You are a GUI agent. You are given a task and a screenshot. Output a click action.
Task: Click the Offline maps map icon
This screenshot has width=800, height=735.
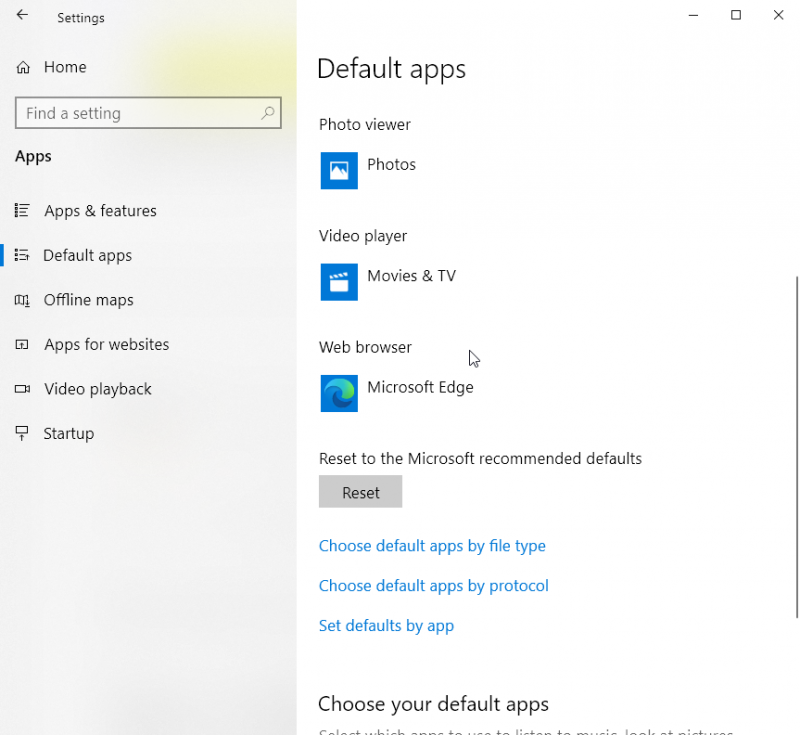tap(22, 299)
